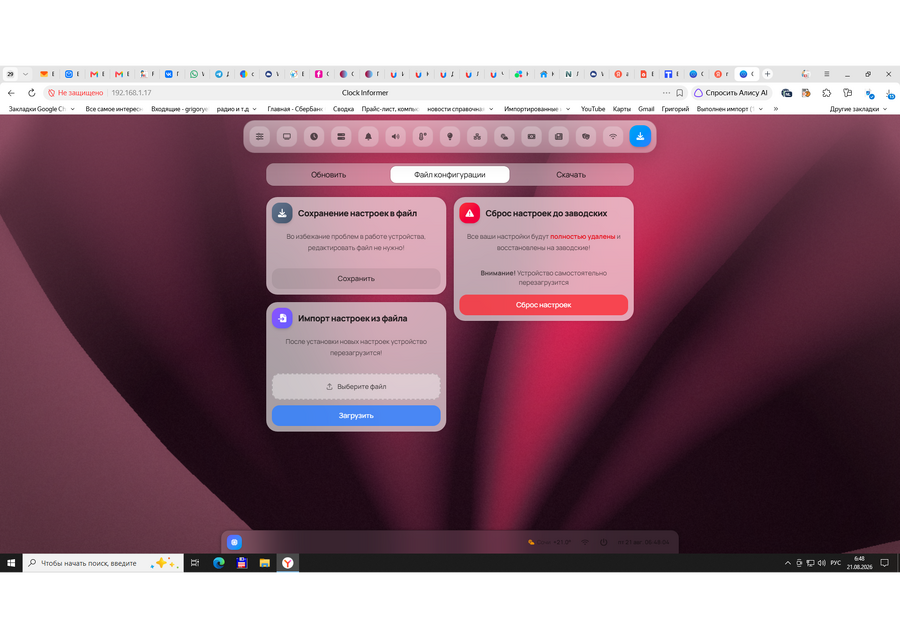This screenshot has height=638, width=900.
Task: Switch to the Скачать tab
Action: pyautogui.click(x=571, y=174)
